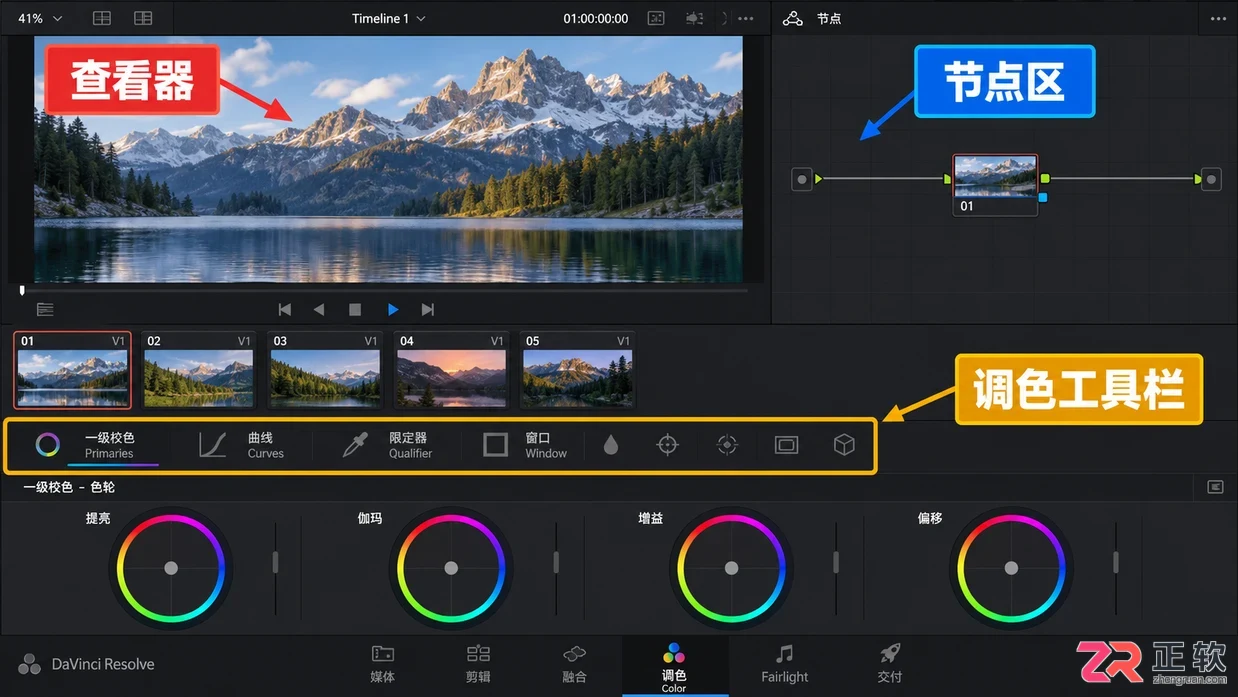Switch to the 媒体 (Media) page

point(382,664)
